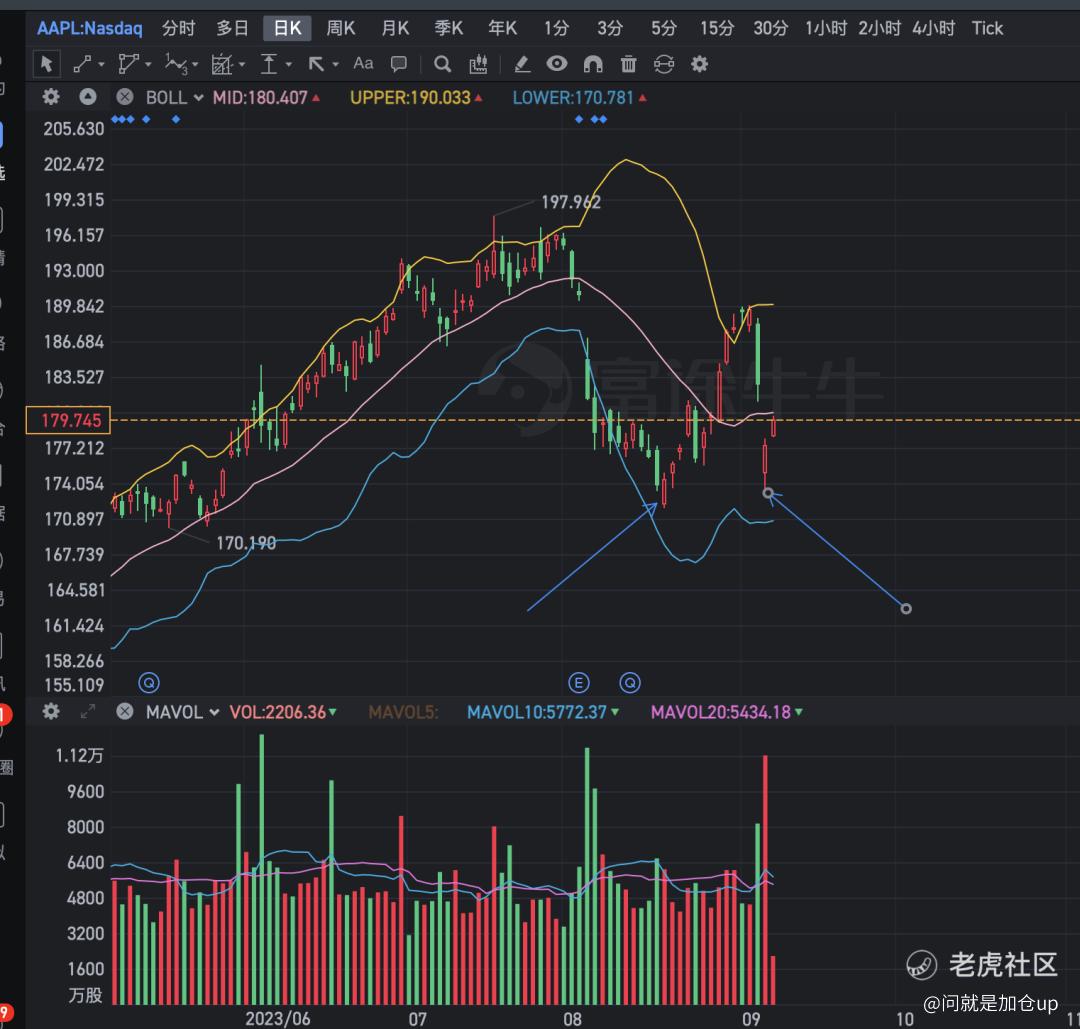
Task: Select the 5分 five-minute interval
Action: click(x=664, y=28)
